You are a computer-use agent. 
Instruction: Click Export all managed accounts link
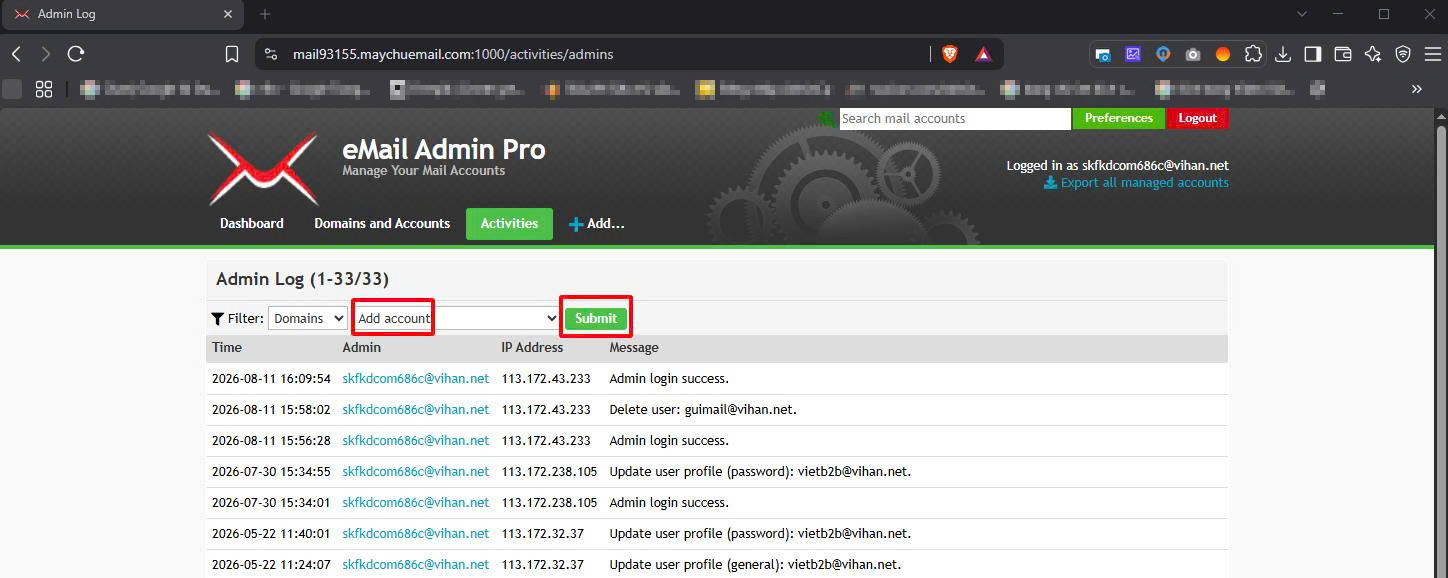1136,183
